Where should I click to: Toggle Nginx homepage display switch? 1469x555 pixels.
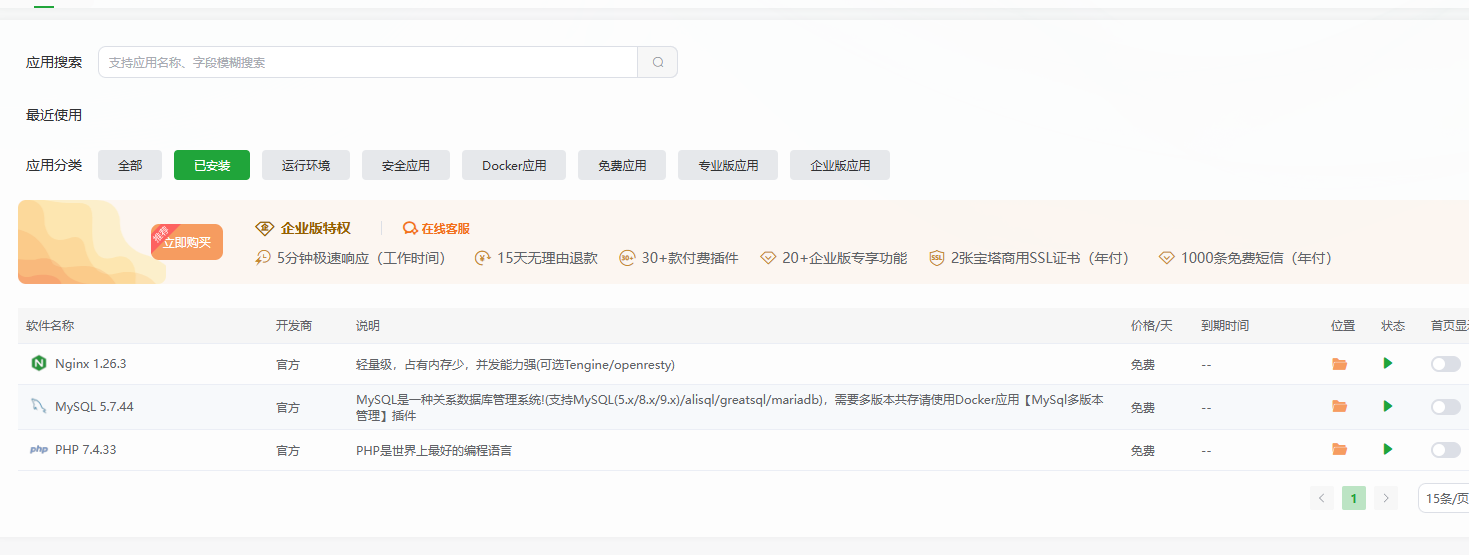pyautogui.click(x=1446, y=364)
